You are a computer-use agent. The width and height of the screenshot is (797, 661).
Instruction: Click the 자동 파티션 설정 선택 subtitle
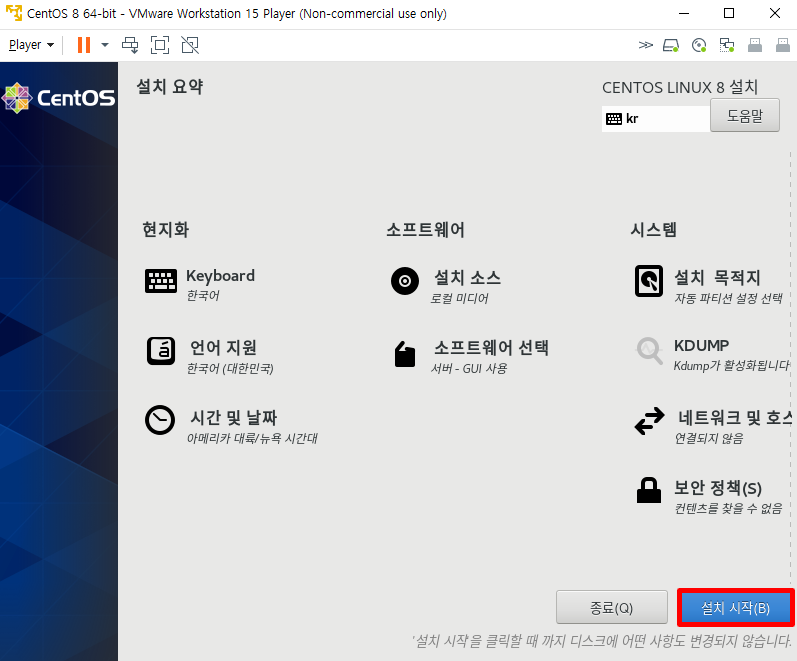728,298
